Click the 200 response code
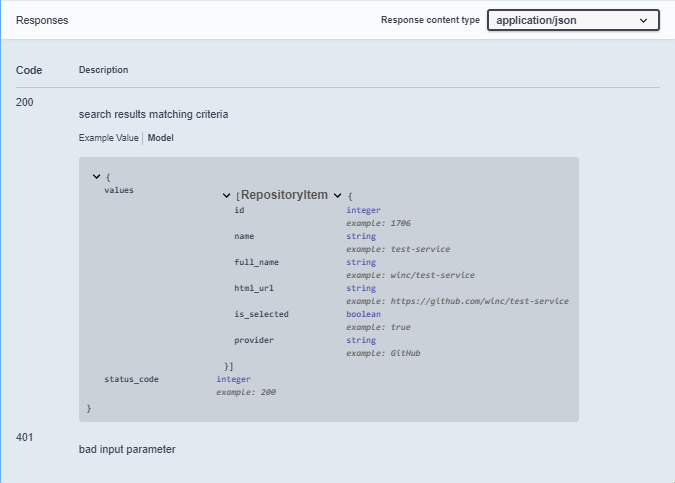Screen dimensions: 675x483 [x=25, y=102]
